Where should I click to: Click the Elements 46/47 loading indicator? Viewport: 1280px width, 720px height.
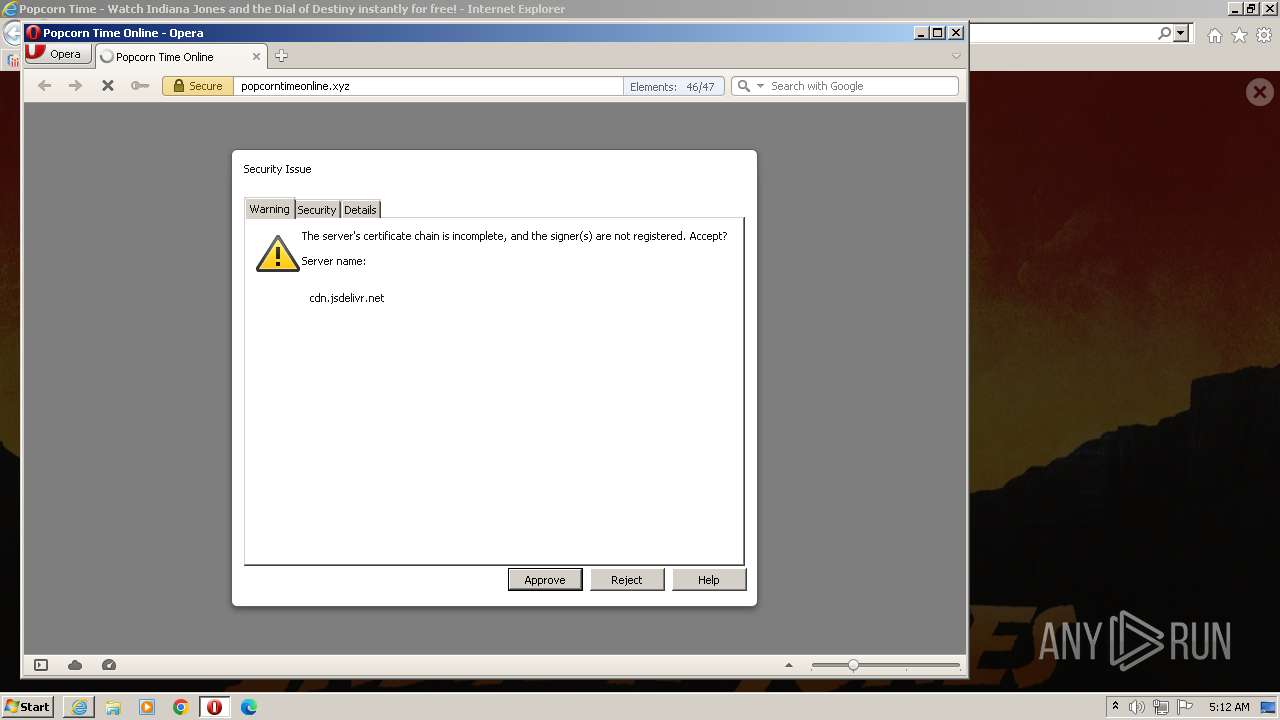coord(673,86)
